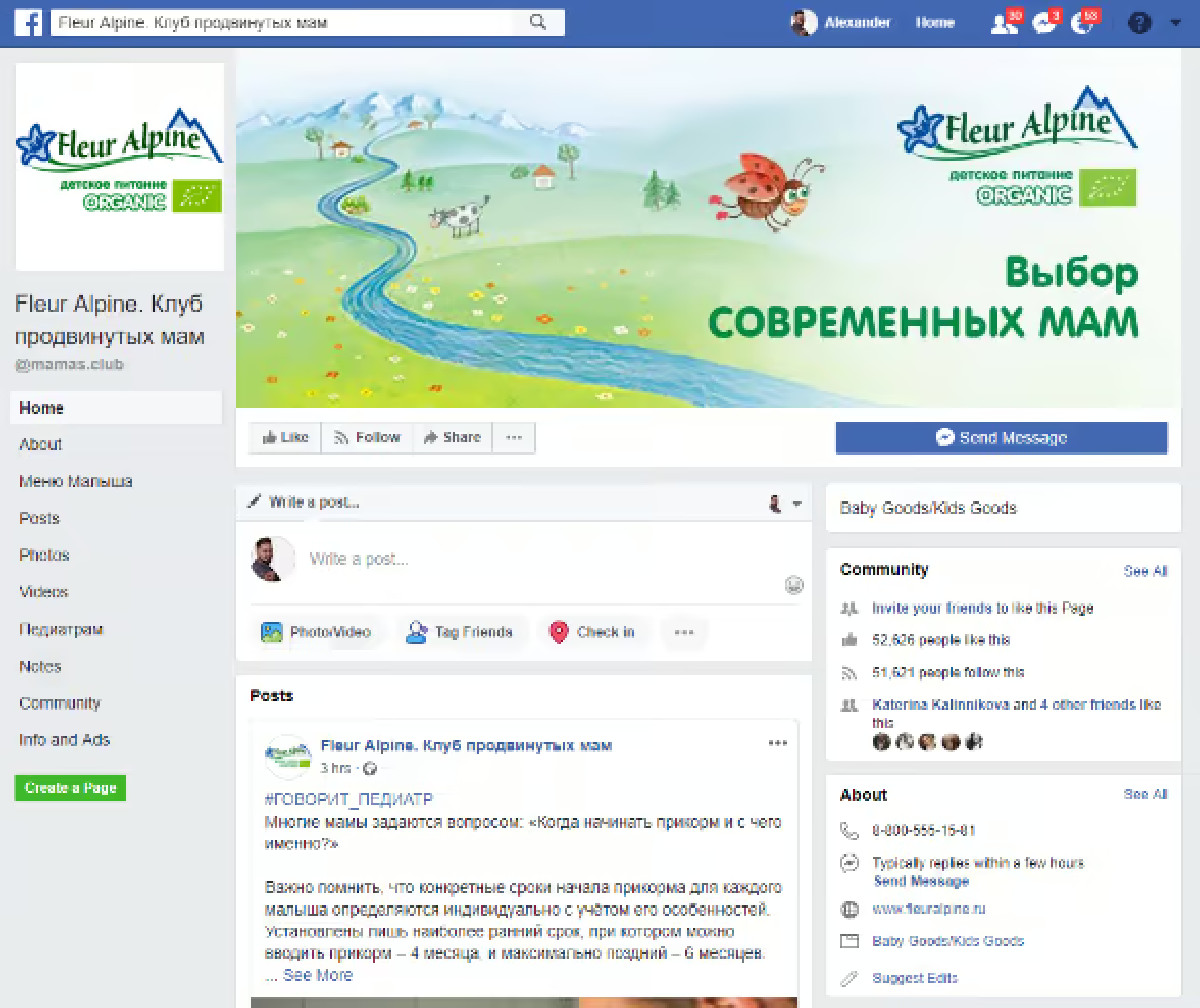This screenshot has width=1200, height=1008.
Task: Click Tag Friends in the composer
Action: coord(459,632)
